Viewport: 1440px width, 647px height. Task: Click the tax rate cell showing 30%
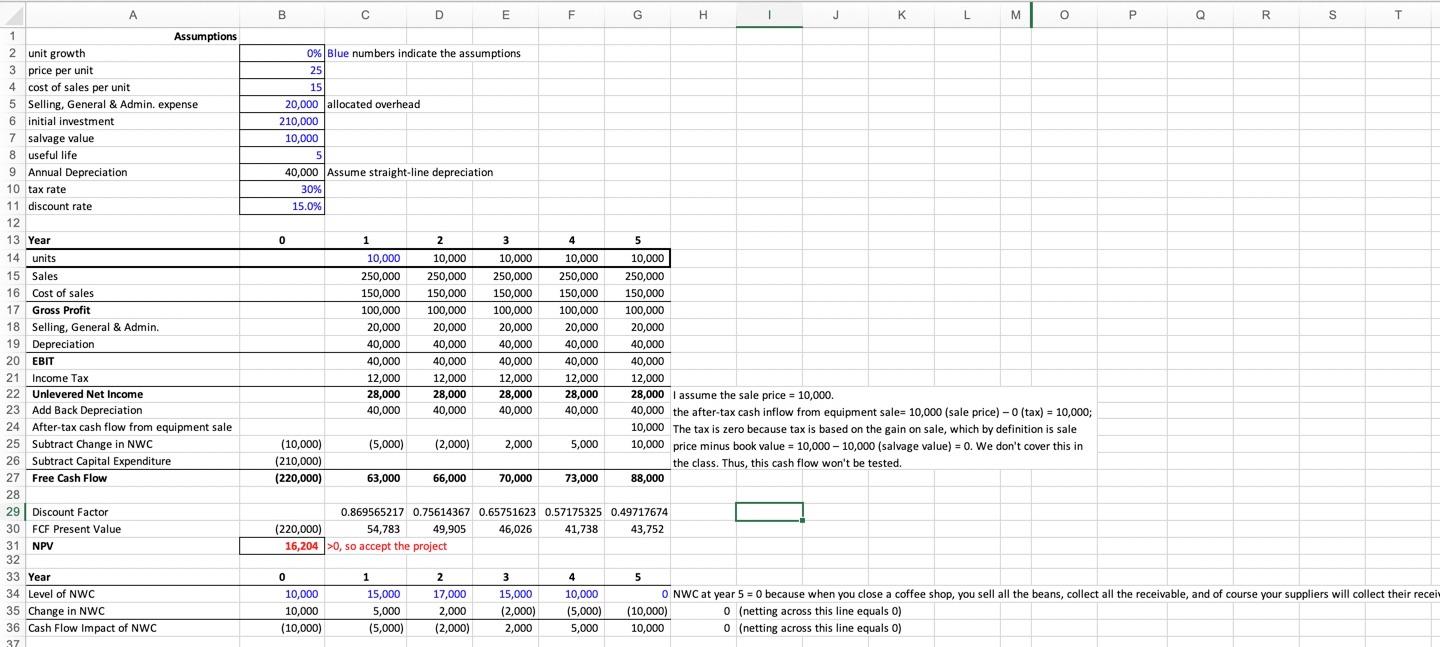tap(282, 189)
